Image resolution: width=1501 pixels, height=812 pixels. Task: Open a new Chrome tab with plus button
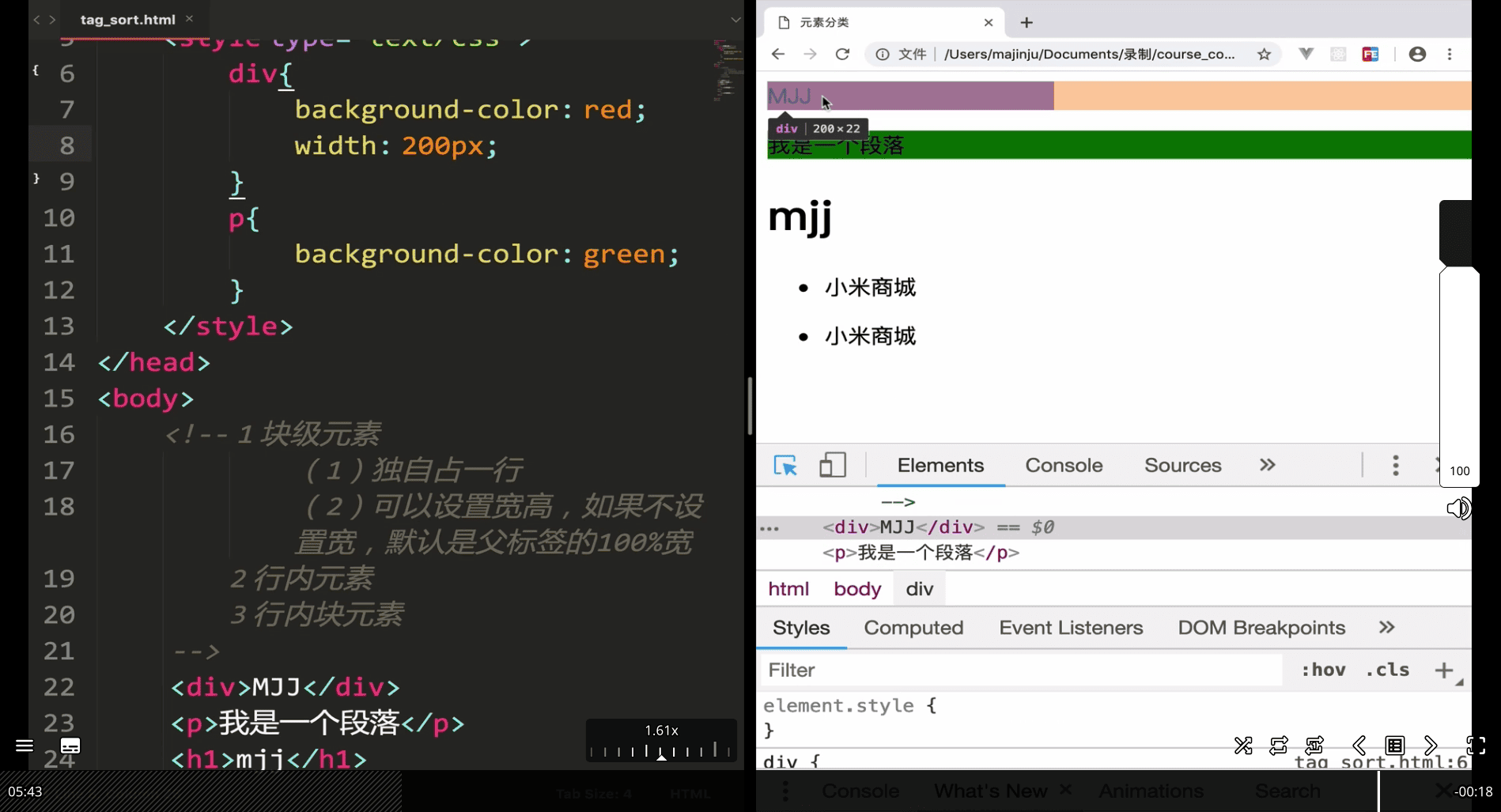point(1027,22)
